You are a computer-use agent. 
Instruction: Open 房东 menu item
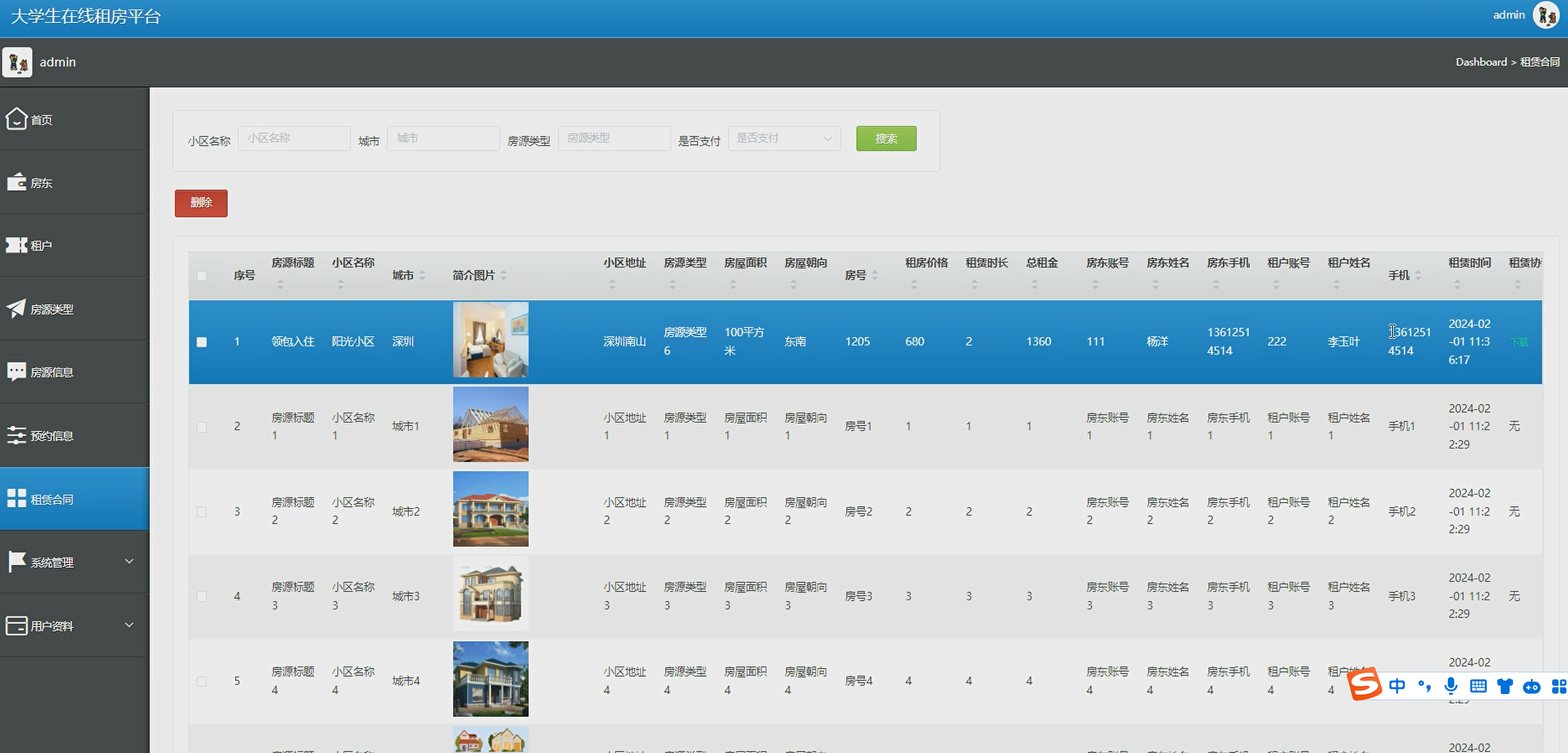point(74,182)
